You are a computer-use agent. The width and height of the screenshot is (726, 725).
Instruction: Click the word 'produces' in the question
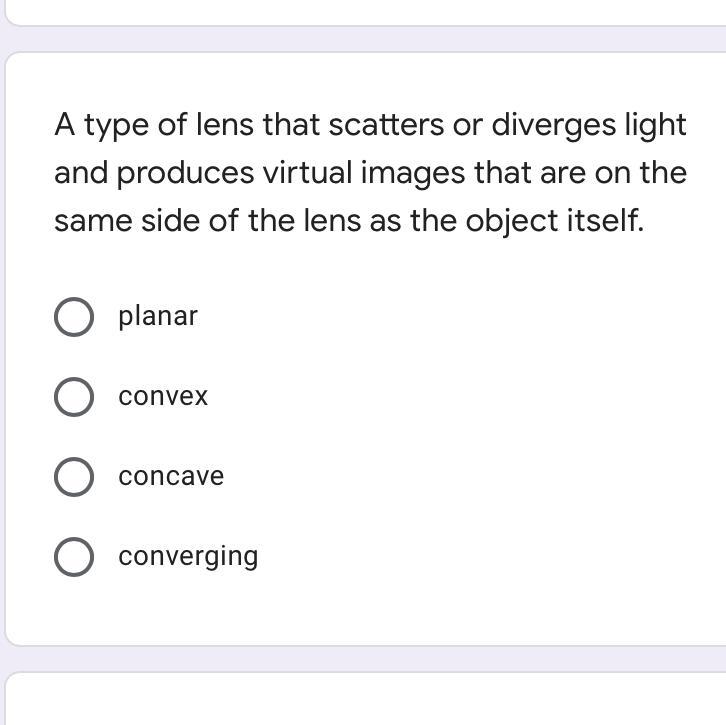pos(185,174)
